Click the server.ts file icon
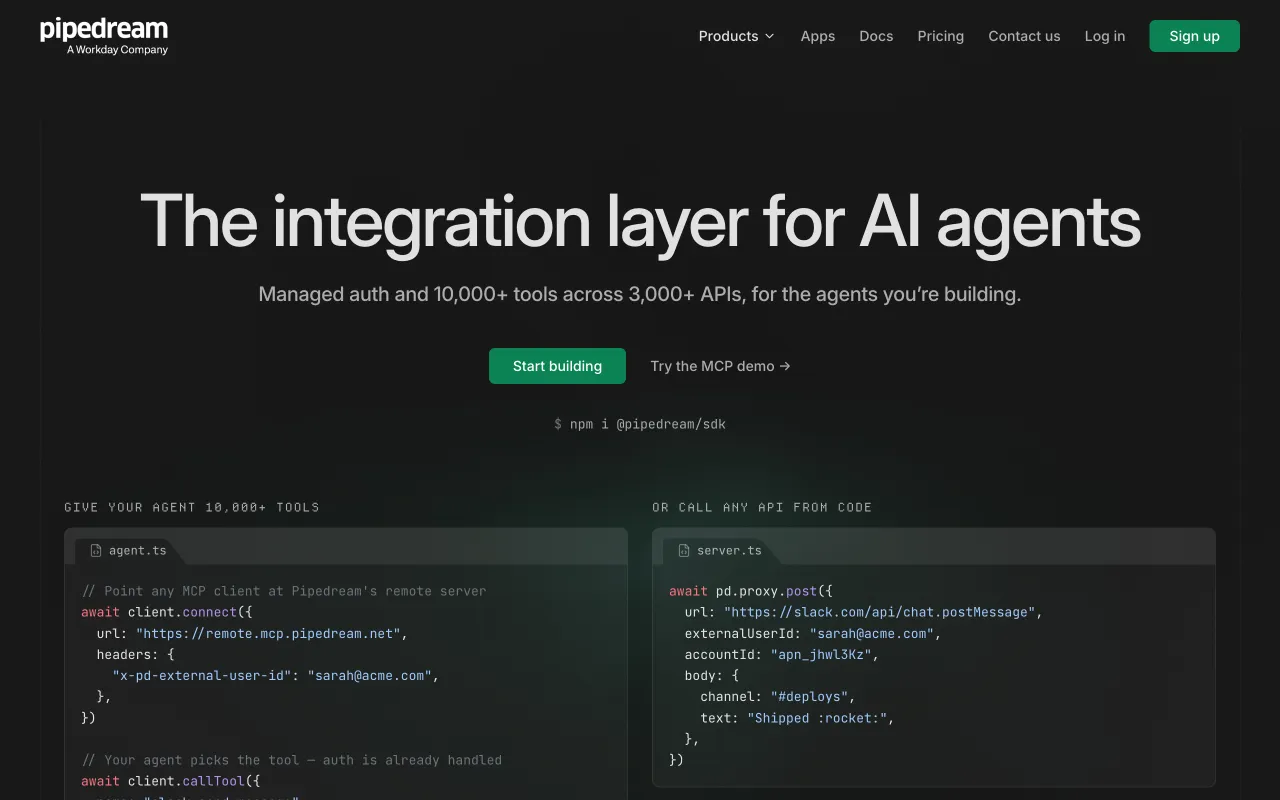The height and width of the screenshot is (800, 1280). click(x=684, y=550)
